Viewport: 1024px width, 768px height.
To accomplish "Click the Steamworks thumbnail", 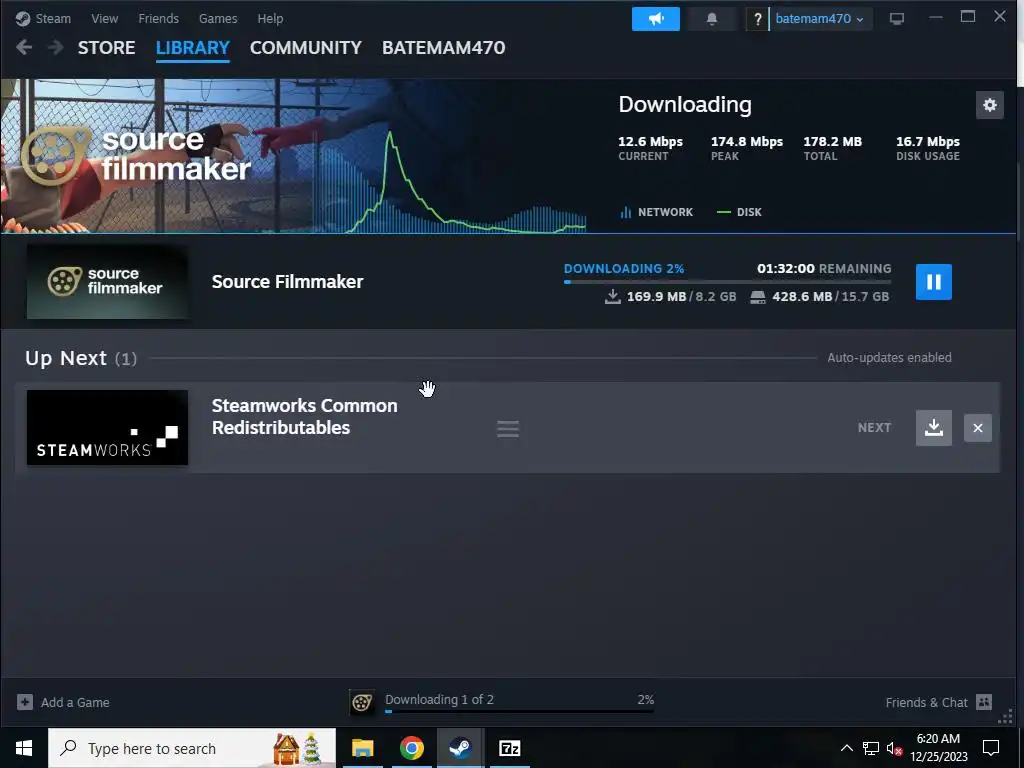I will point(107,428).
